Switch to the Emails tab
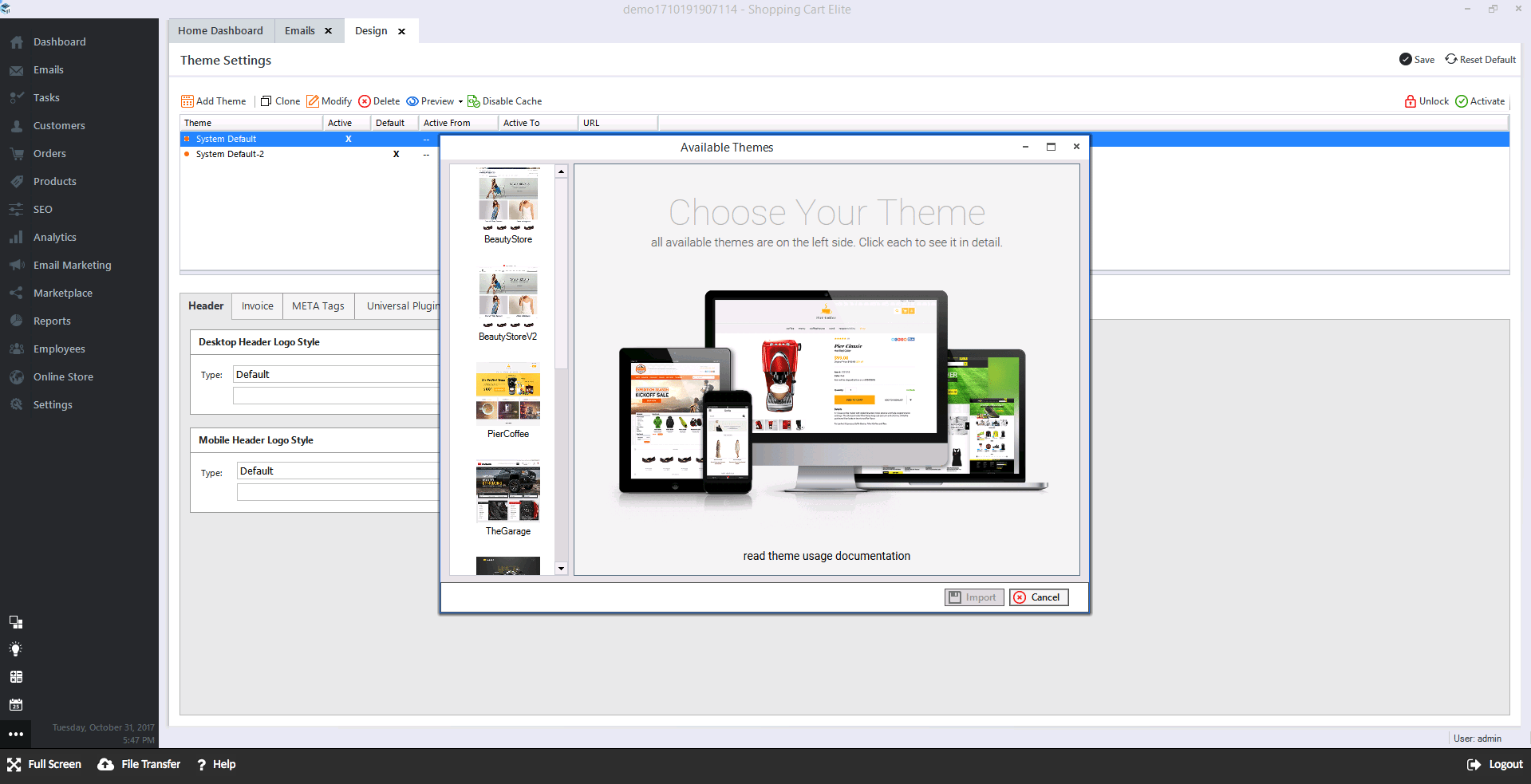The width and height of the screenshot is (1531, 784). 300,31
